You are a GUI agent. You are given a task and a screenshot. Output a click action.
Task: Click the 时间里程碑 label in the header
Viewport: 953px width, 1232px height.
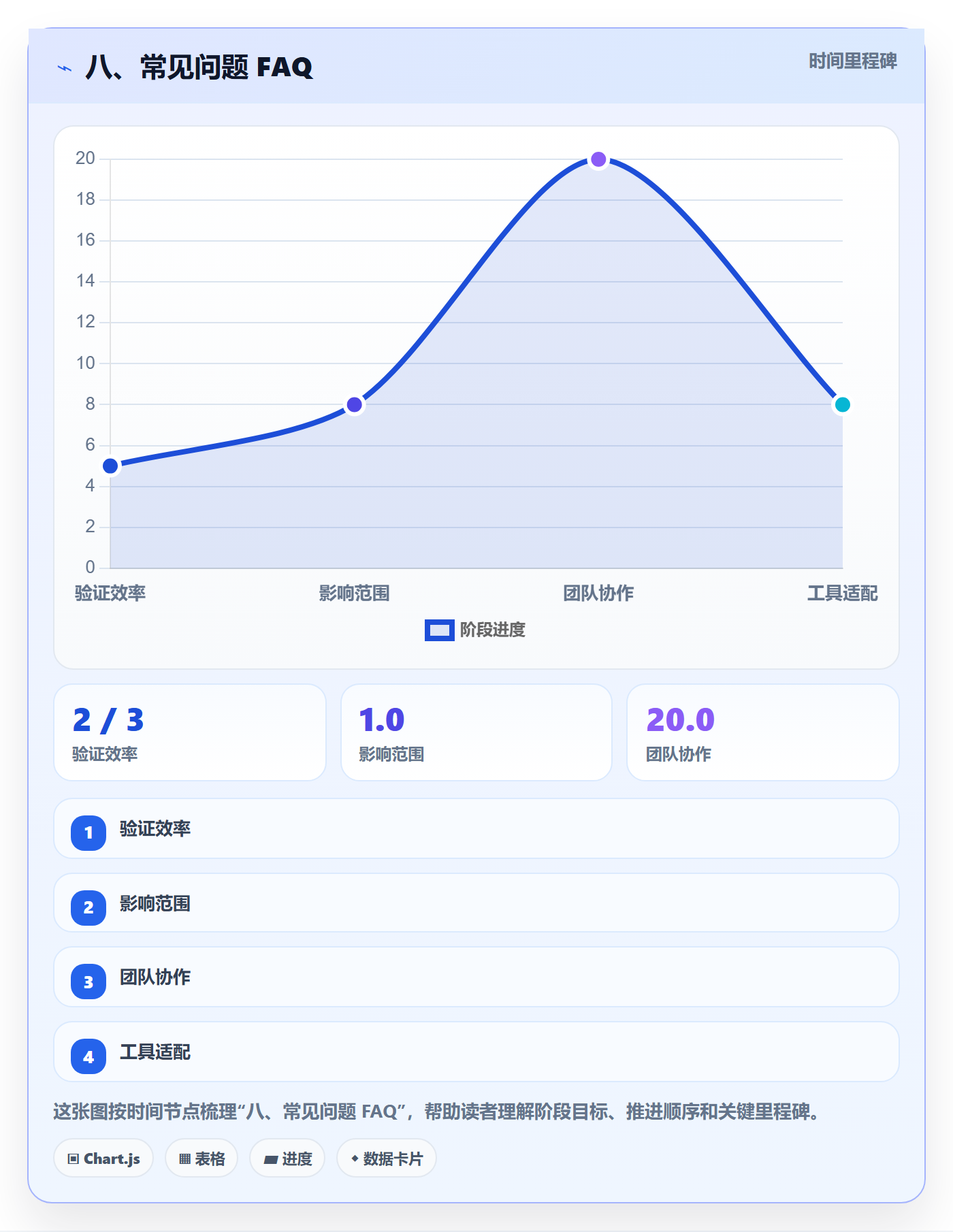pyautogui.click(x=852, y=61)
